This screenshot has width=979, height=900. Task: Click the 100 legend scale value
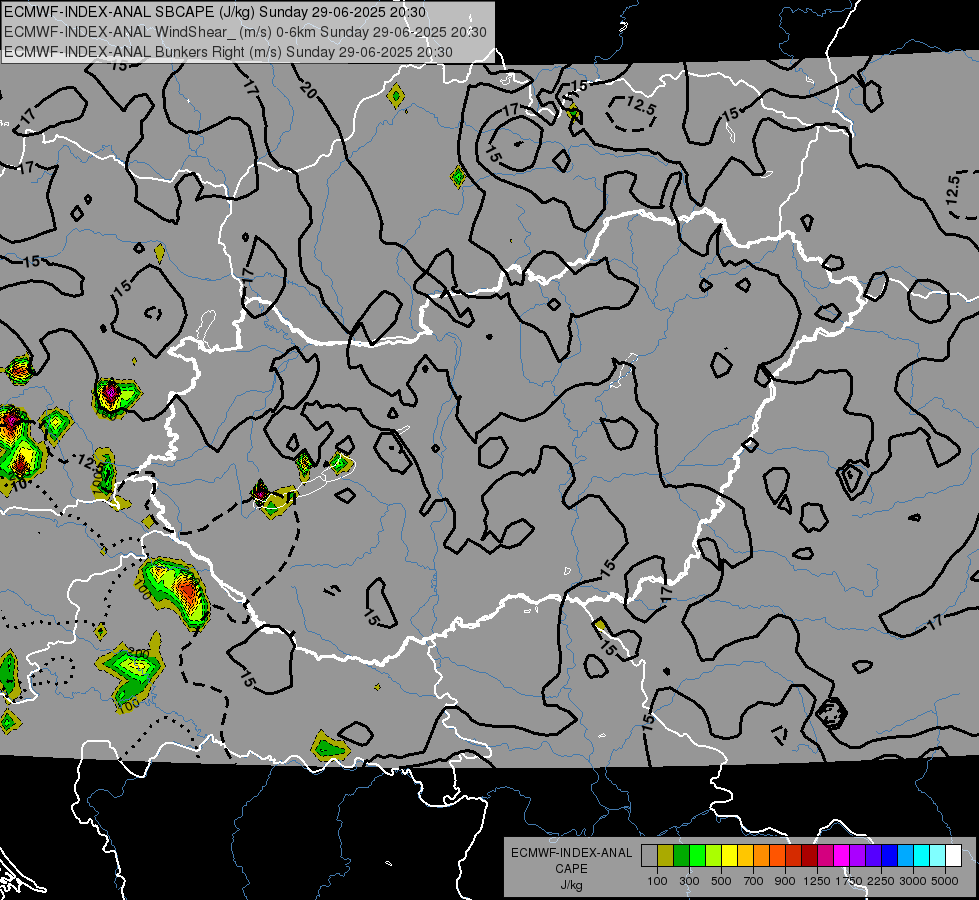tap(657, 881)
